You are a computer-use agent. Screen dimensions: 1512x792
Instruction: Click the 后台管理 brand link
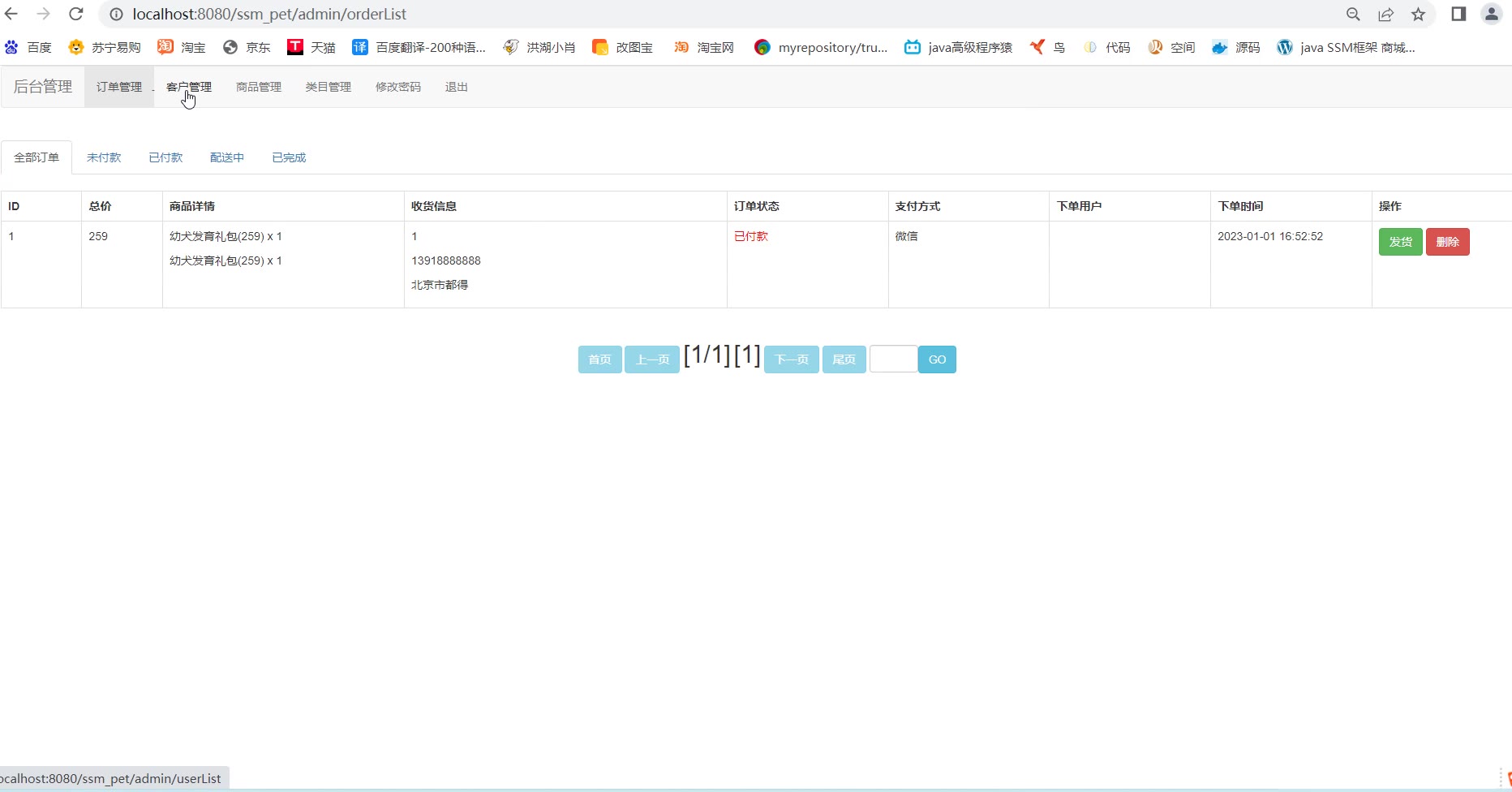pos(43,87)
